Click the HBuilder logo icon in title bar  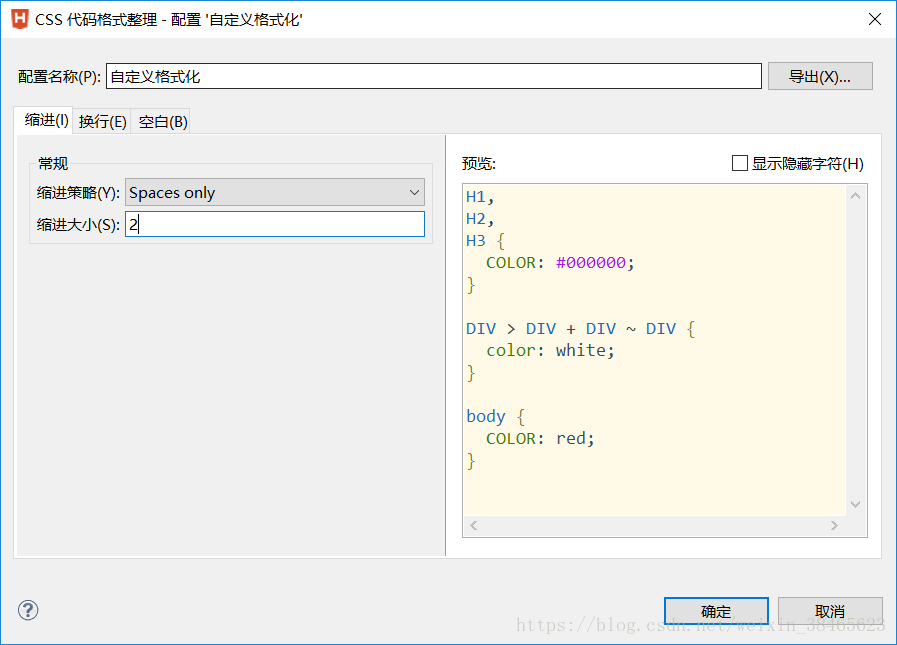click(19, 19)
